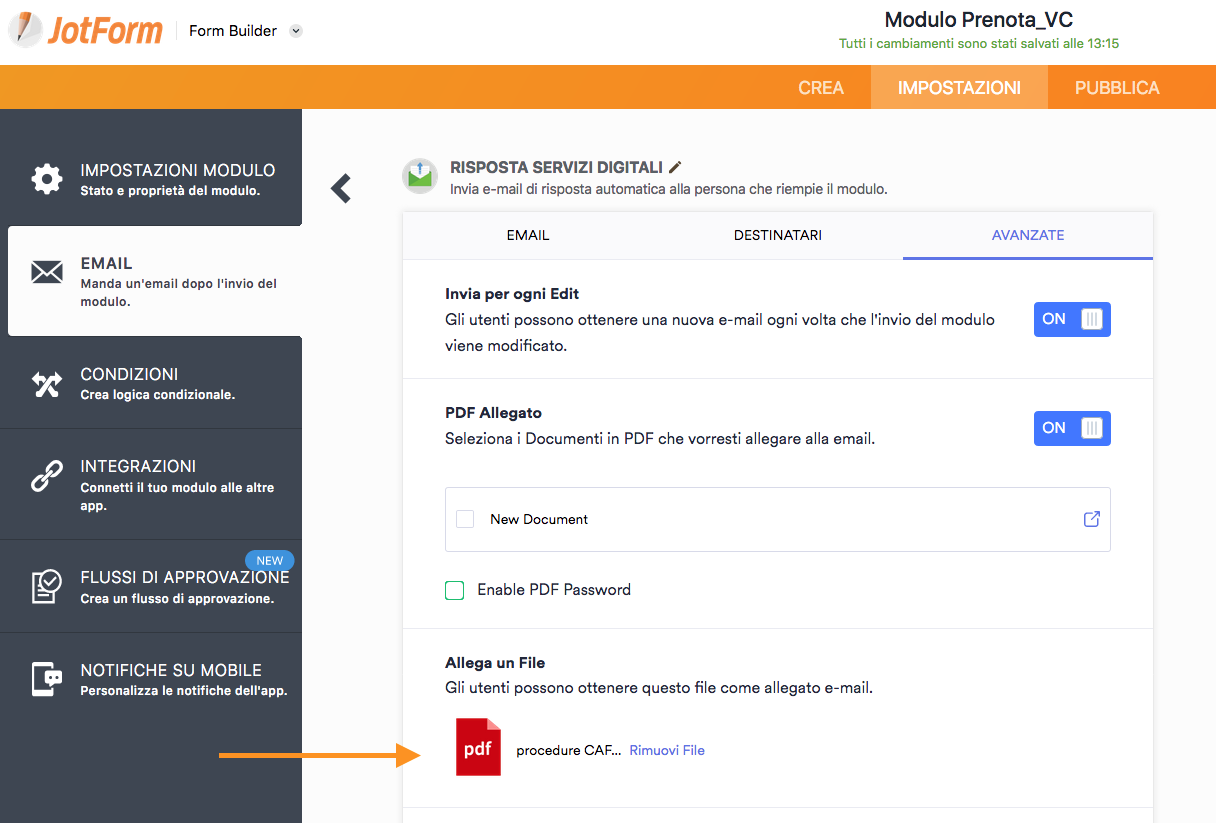Open the Form Builder dropdown arrow
Screen dimensions: 1216x823
pos(296,31)
